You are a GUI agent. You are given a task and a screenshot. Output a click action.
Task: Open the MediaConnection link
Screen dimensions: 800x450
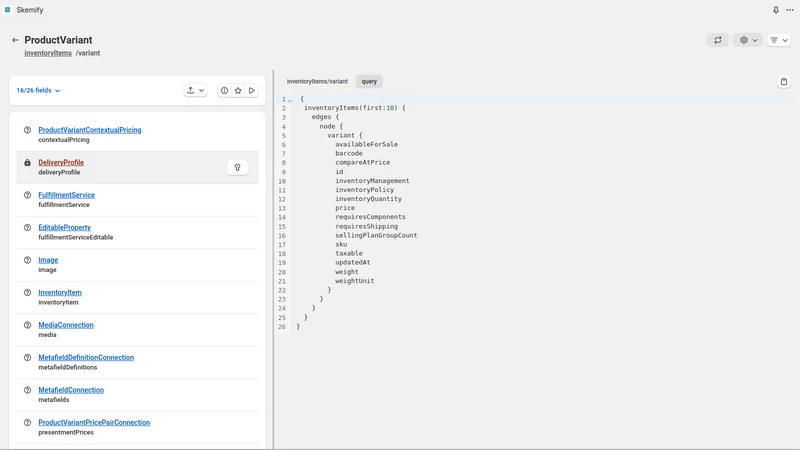point(66,325)
